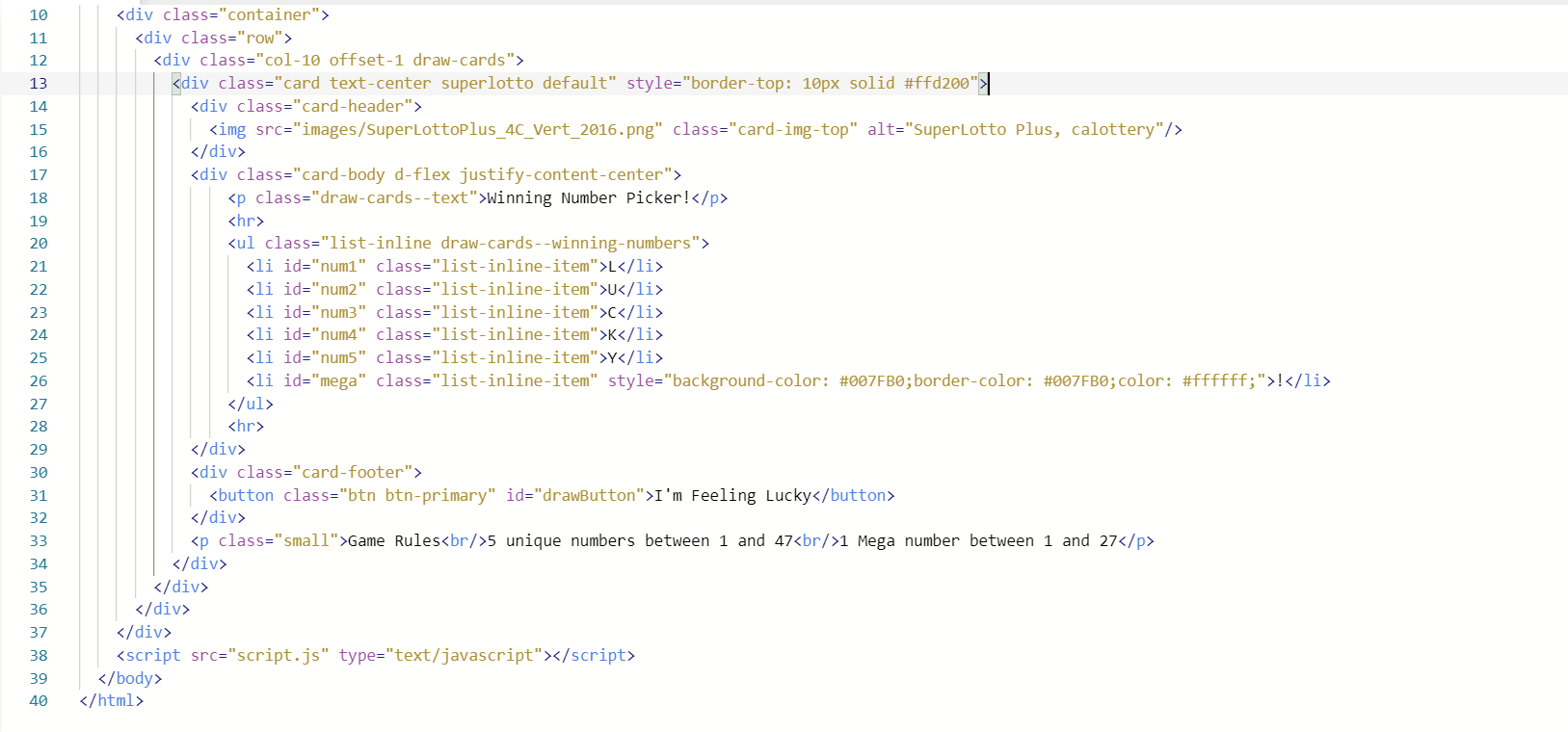Click the "drawButton" id value
1568x732 pixels.
point(589,495)
